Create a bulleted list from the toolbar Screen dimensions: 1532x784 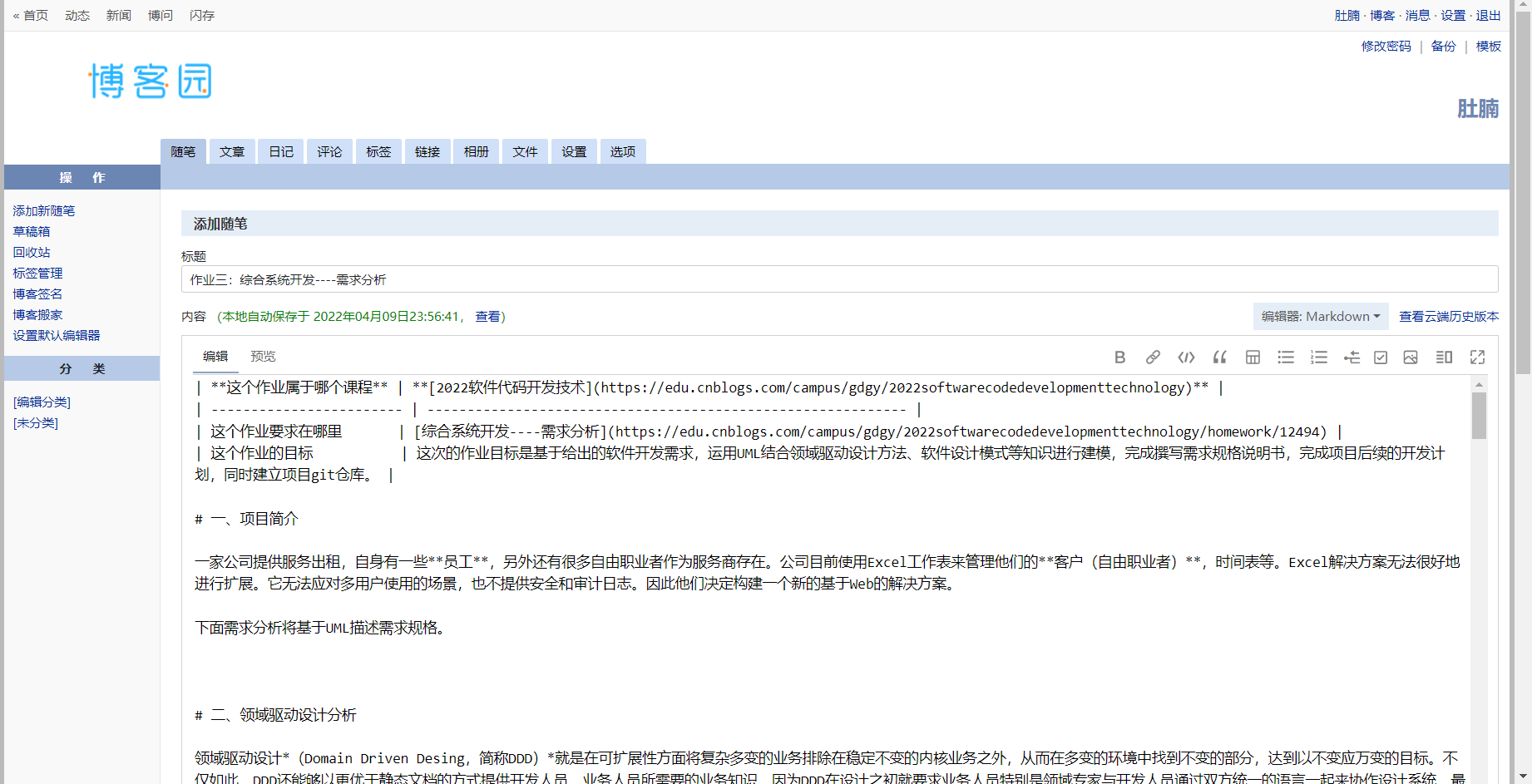(x=1286, y=357)
